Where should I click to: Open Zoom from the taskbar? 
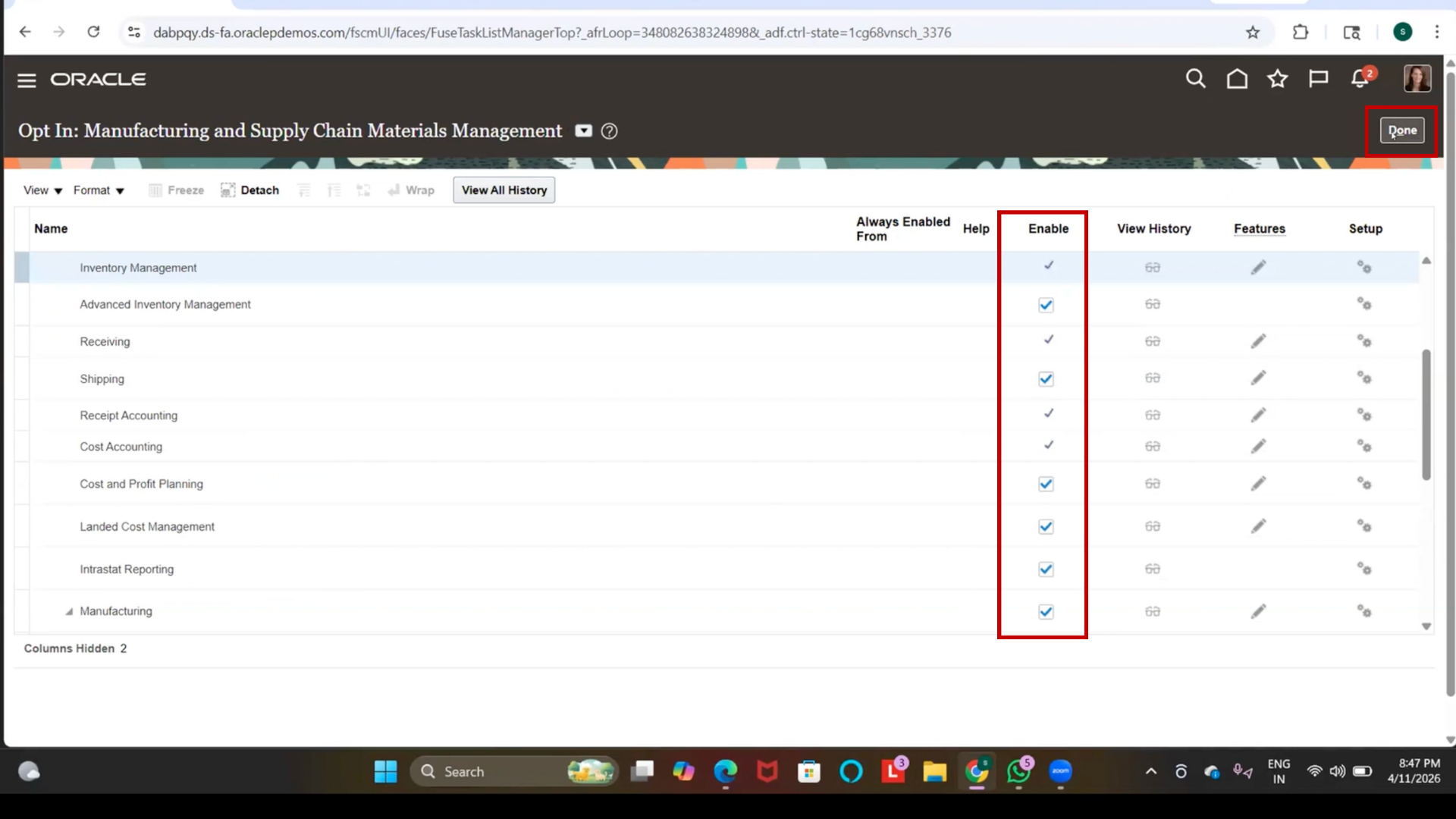[1060, 772]
